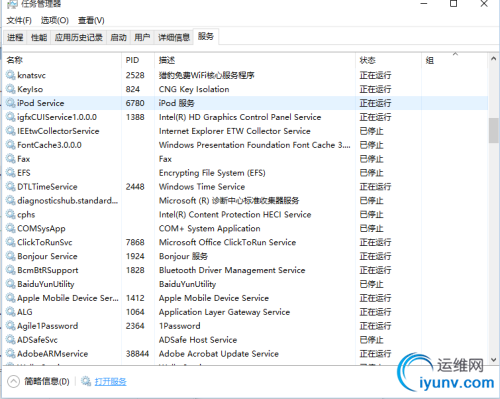Image resolution: width=500 pixels, height=399 pixels.
Task: Click the gear icon beside cphs
Action: 11,214
